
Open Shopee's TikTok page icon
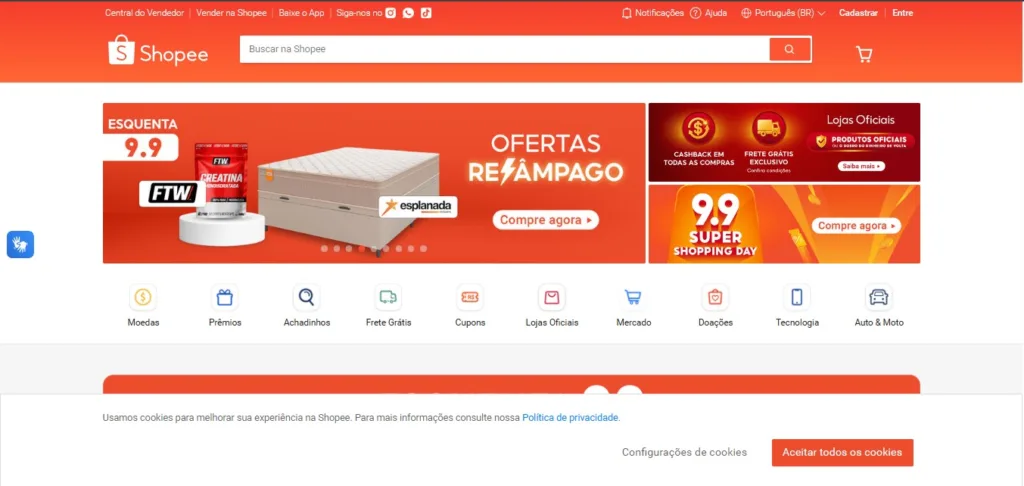426,12
